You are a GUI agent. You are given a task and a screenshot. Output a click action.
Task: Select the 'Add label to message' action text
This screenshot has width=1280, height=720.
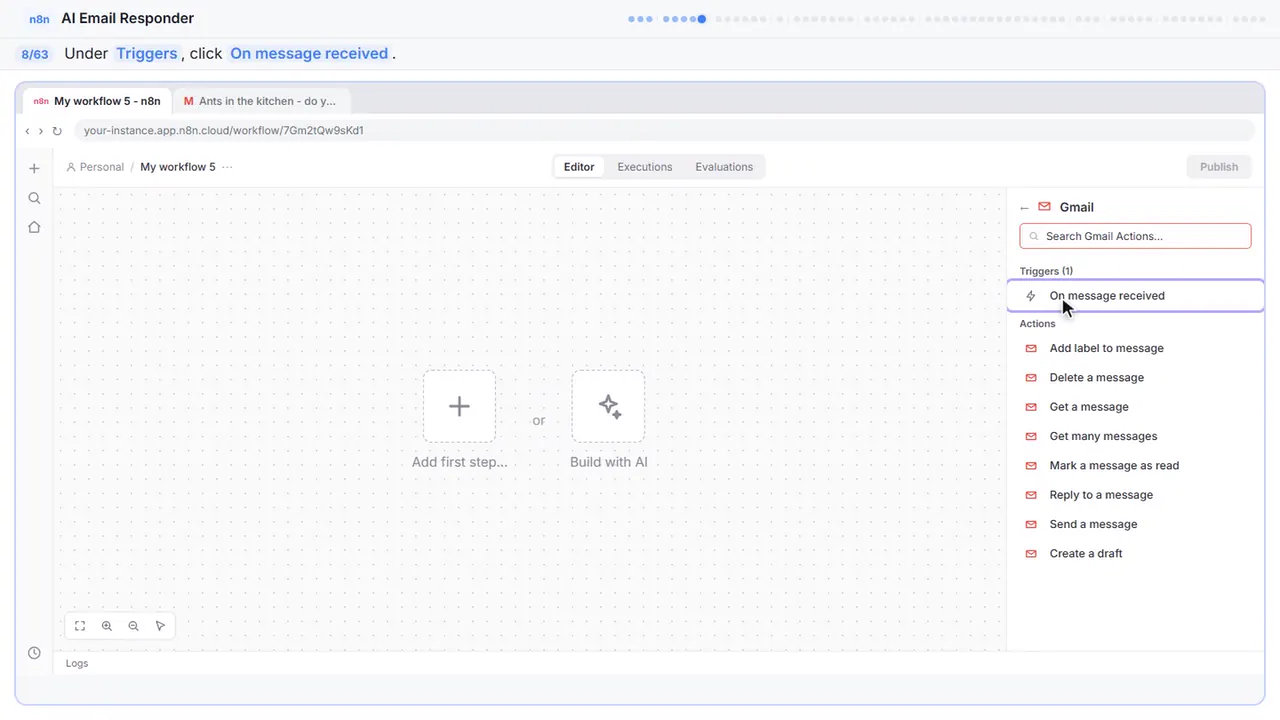coord(1106,348)
